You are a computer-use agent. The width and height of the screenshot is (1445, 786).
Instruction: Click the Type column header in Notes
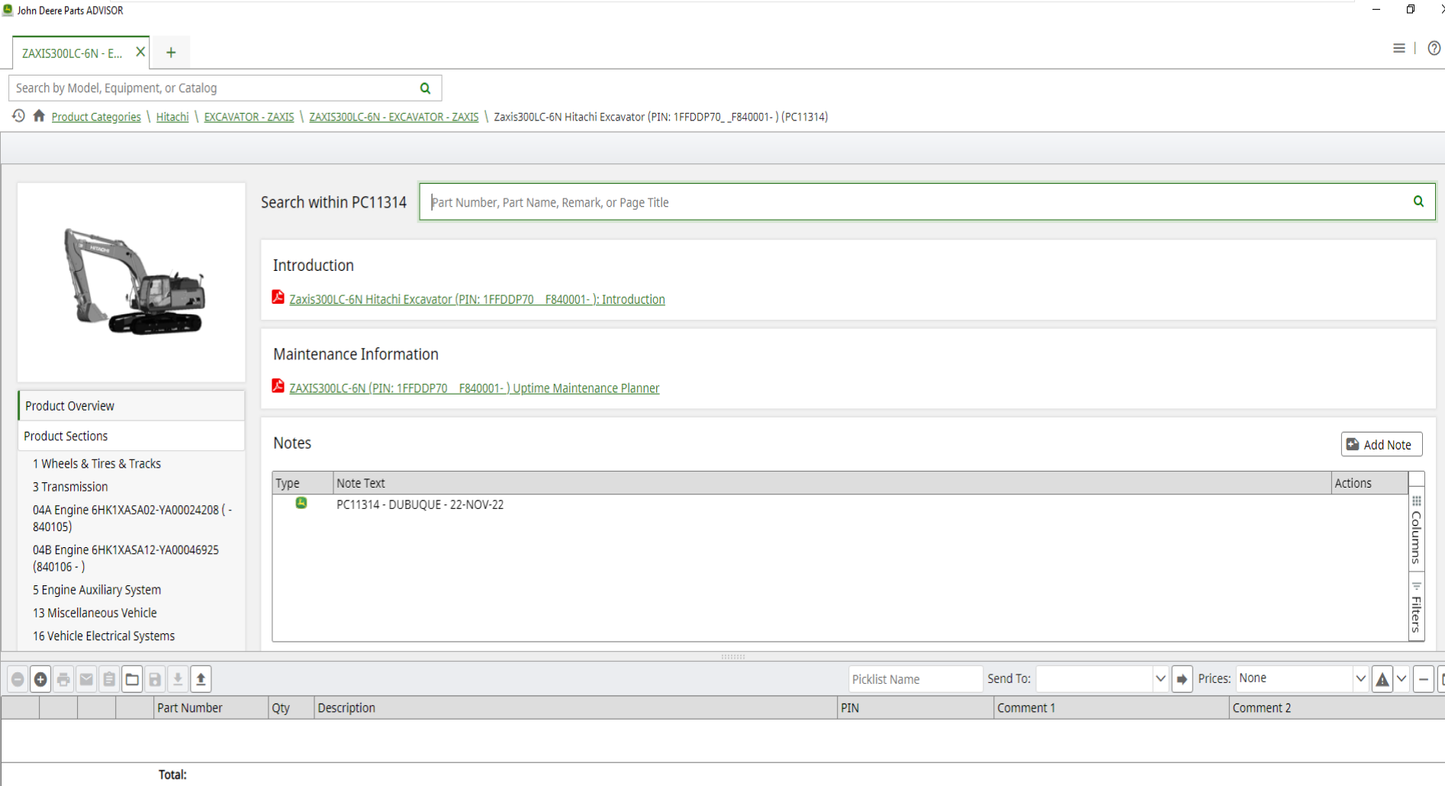(x=302, y=483)
